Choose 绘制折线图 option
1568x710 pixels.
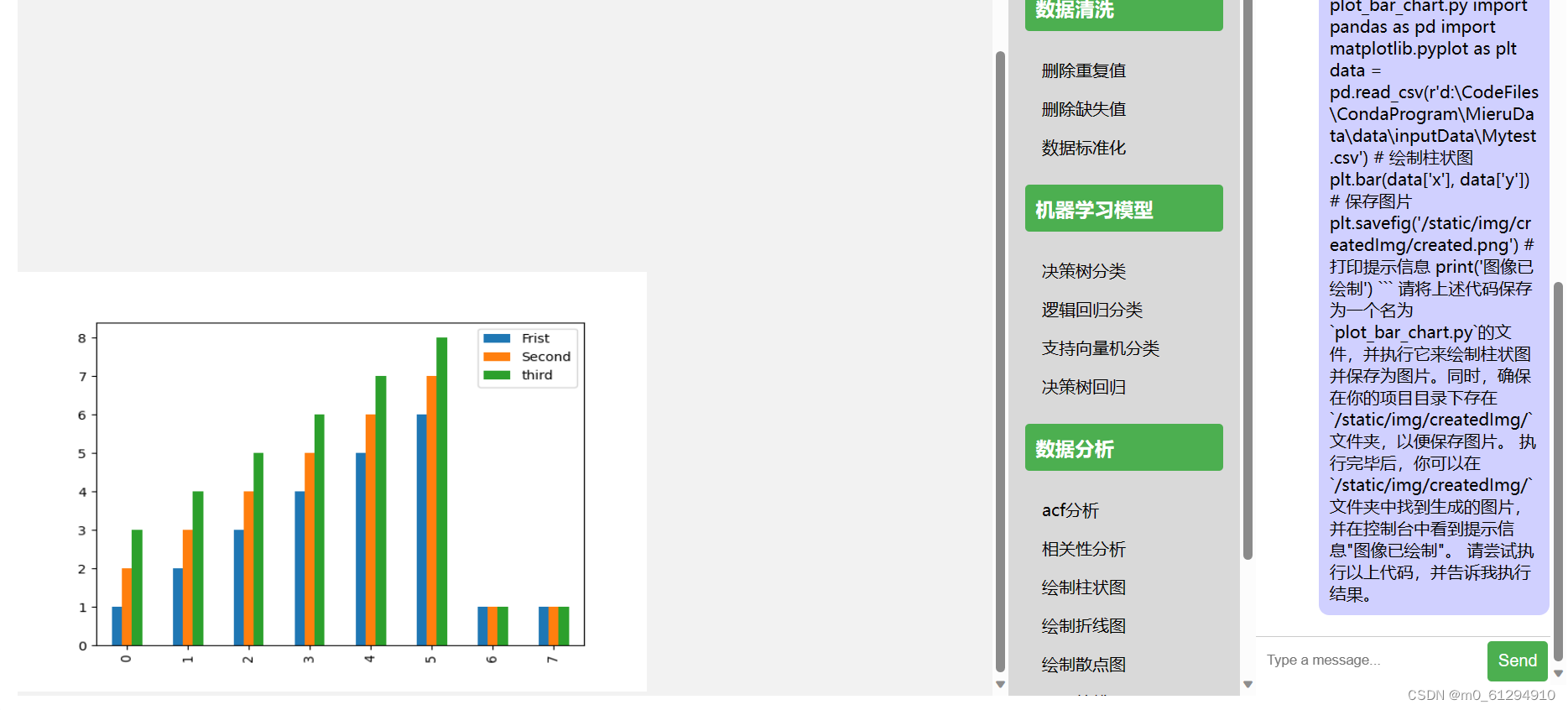pyautogui.click(x=1083, y=627)
